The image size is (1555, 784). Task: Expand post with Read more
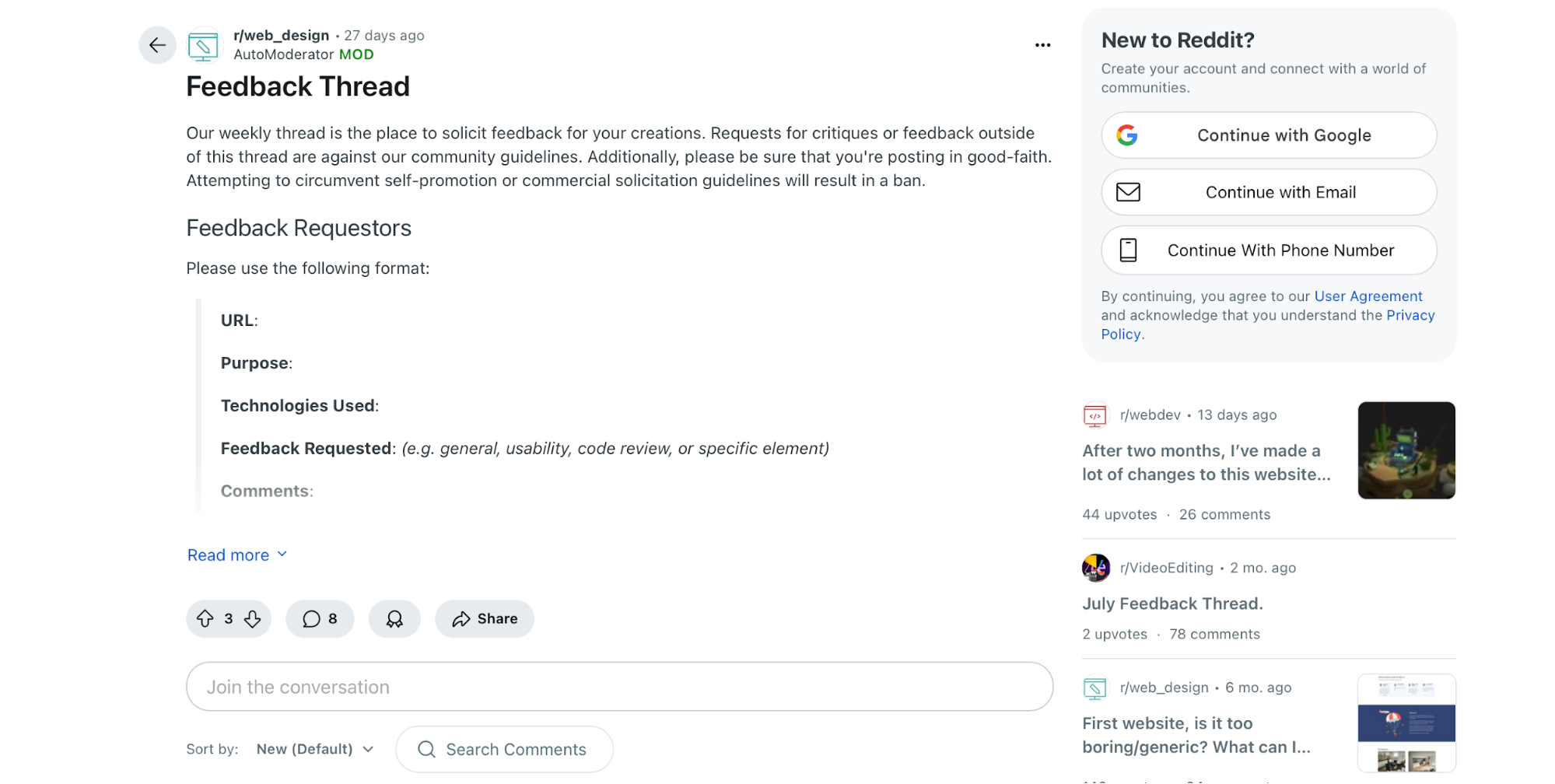(x=237, y=555)
